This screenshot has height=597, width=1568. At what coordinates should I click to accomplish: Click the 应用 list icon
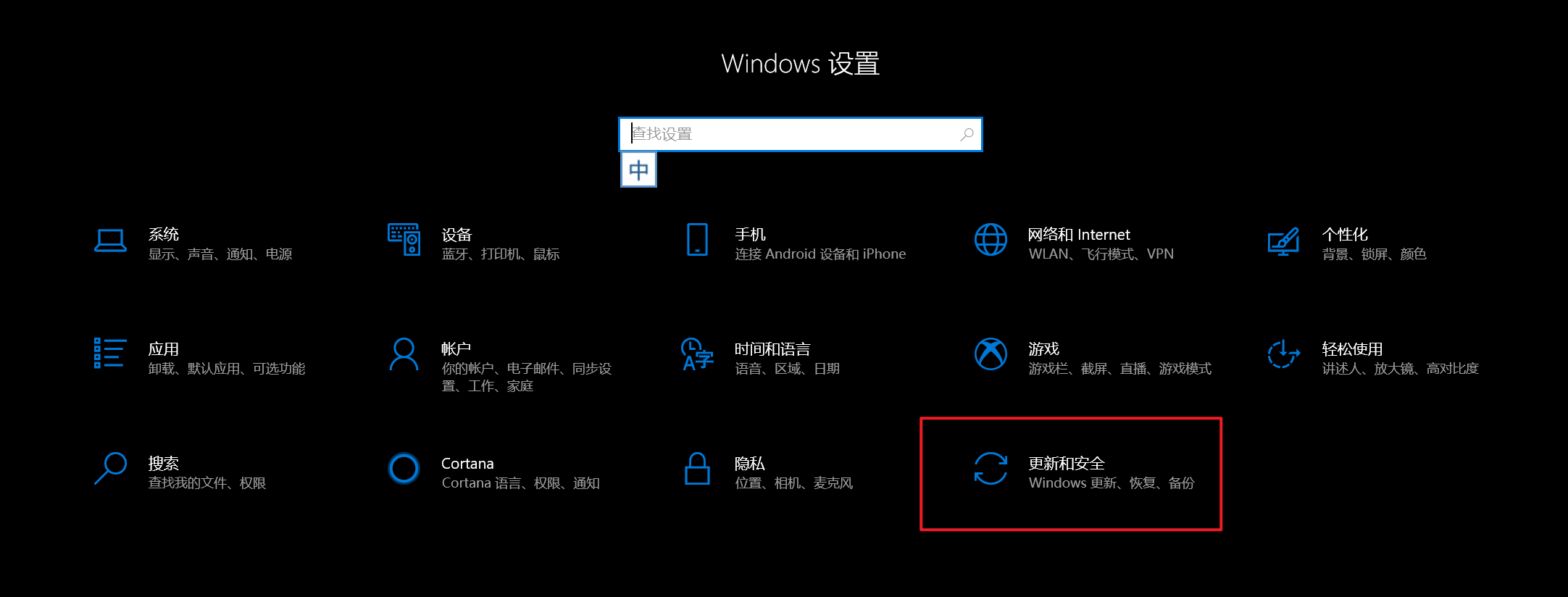pyautogui.click(x=110, y=353)
